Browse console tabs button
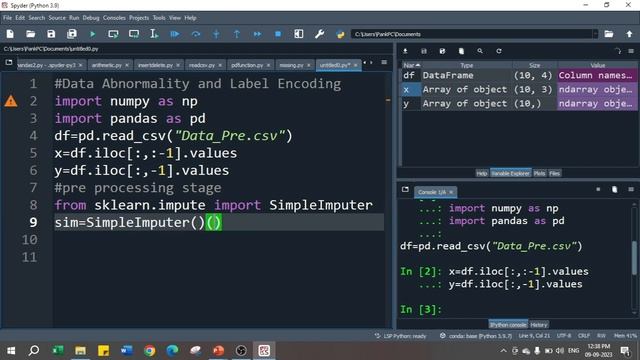 coord(405,189)
